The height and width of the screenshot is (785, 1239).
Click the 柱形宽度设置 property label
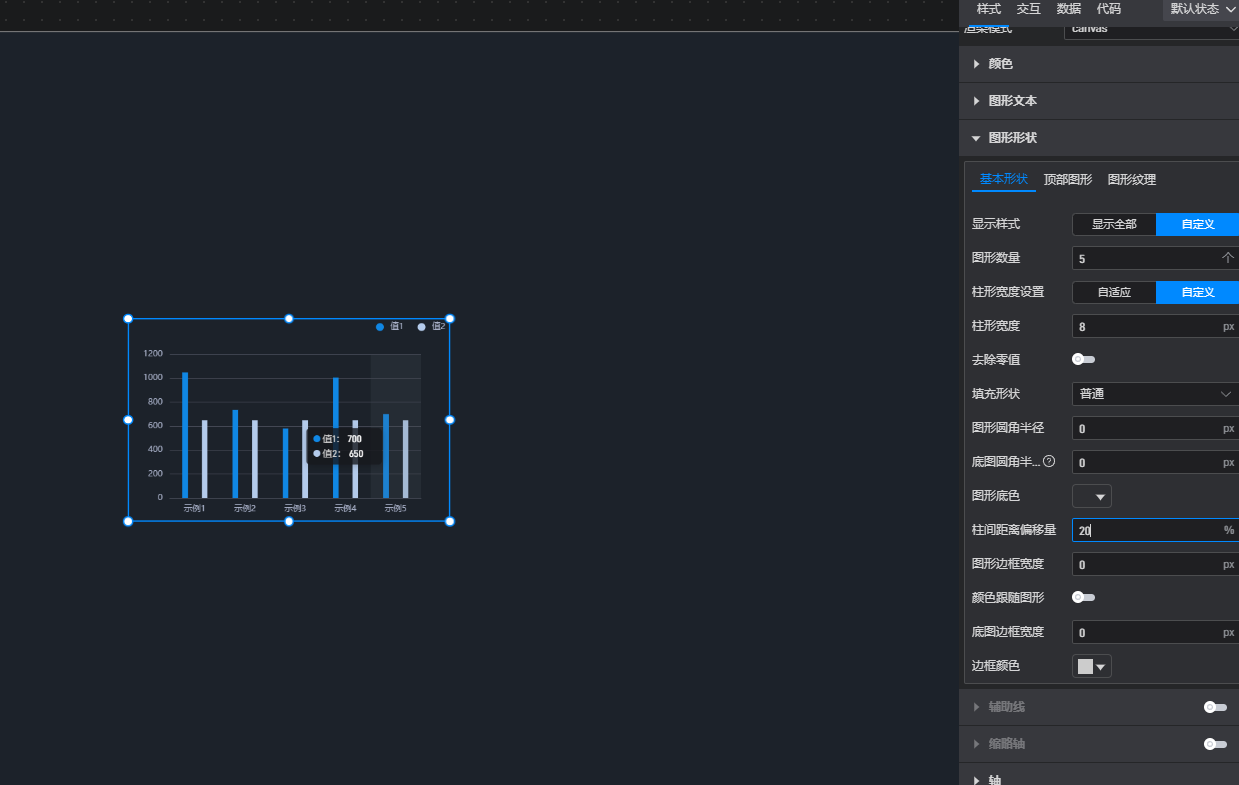1008,292
